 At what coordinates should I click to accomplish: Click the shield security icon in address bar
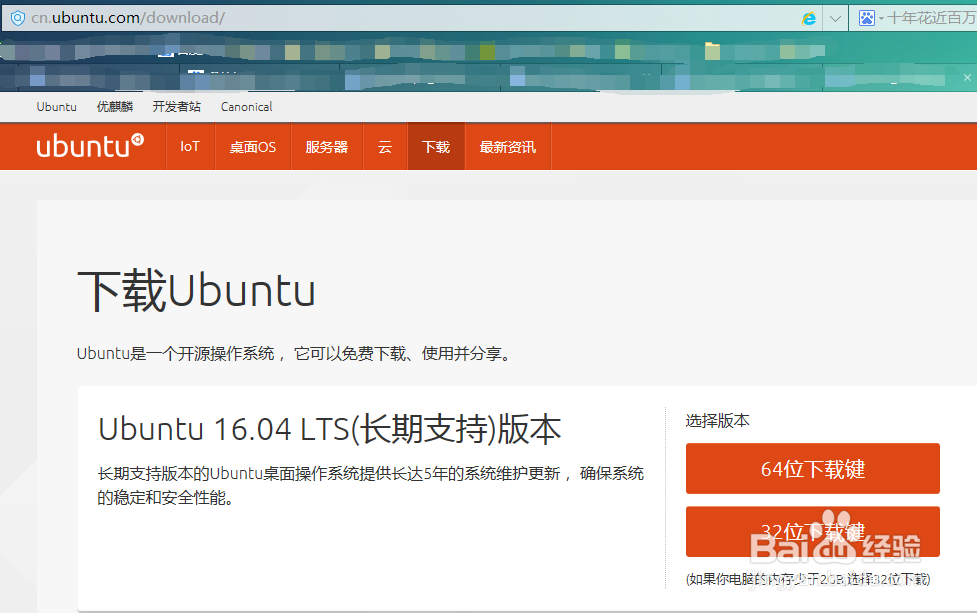(18, 18)
